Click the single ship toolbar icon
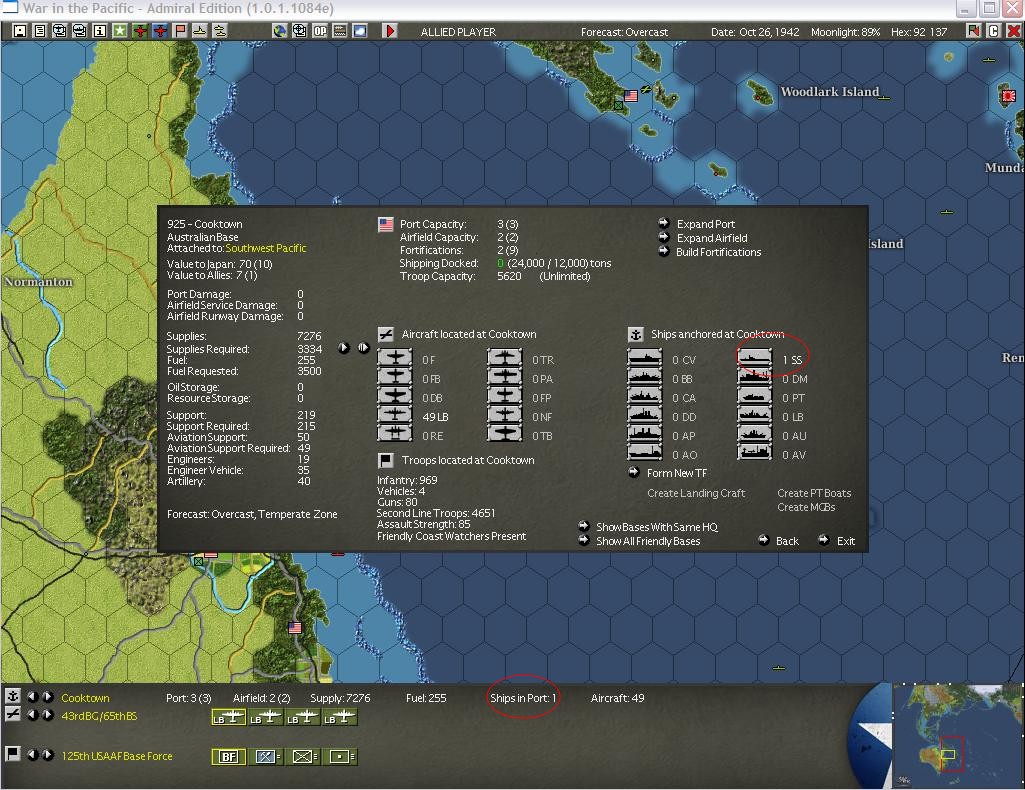 (x=199, y=31)
